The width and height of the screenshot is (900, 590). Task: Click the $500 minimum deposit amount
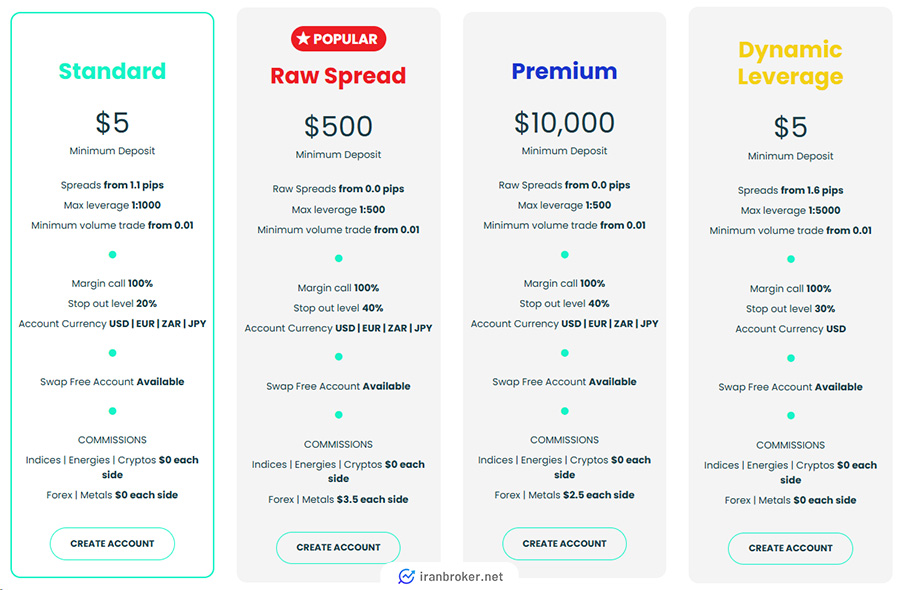coord(338,126)
